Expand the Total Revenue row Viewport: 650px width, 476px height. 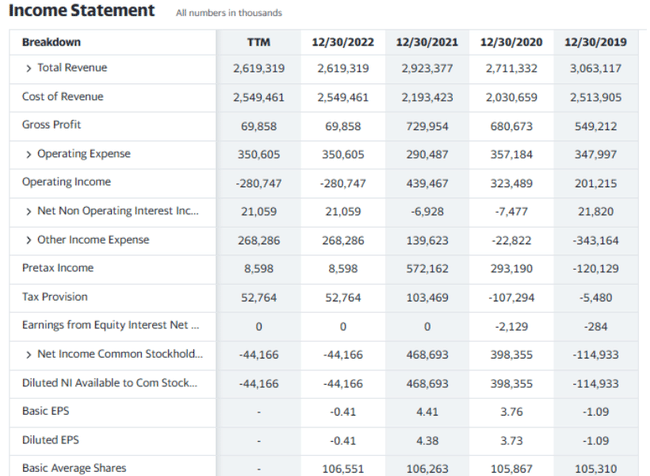[x=29, y=68]
